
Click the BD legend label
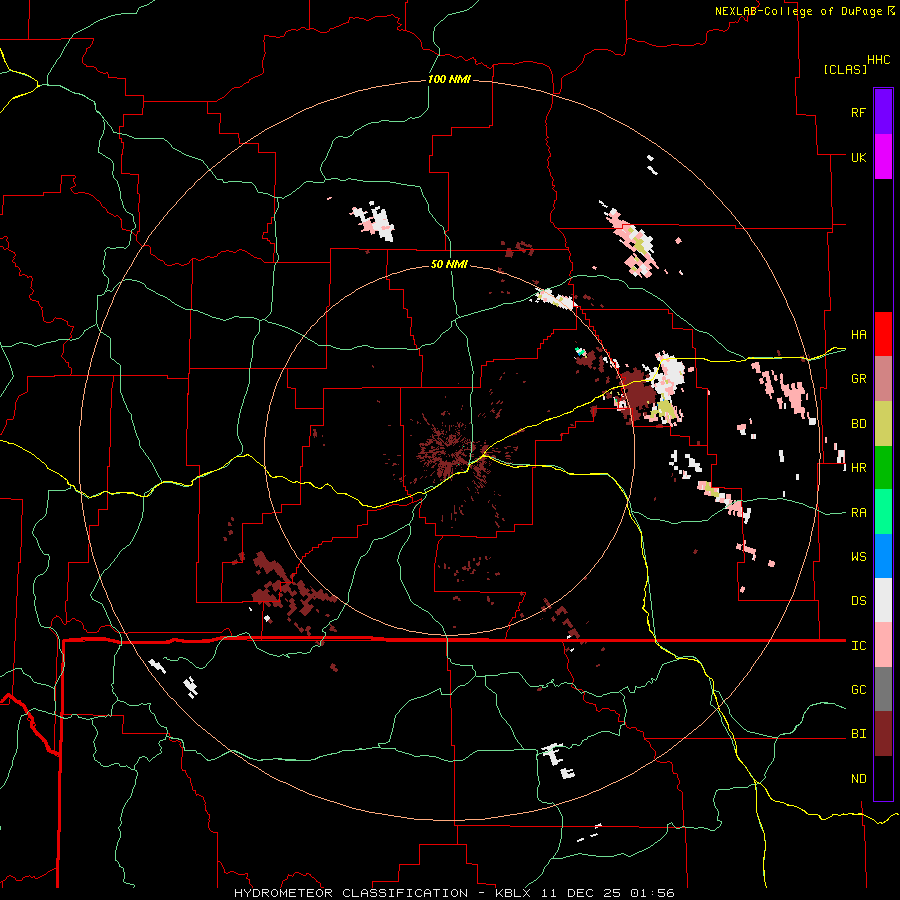coord(858,424)
